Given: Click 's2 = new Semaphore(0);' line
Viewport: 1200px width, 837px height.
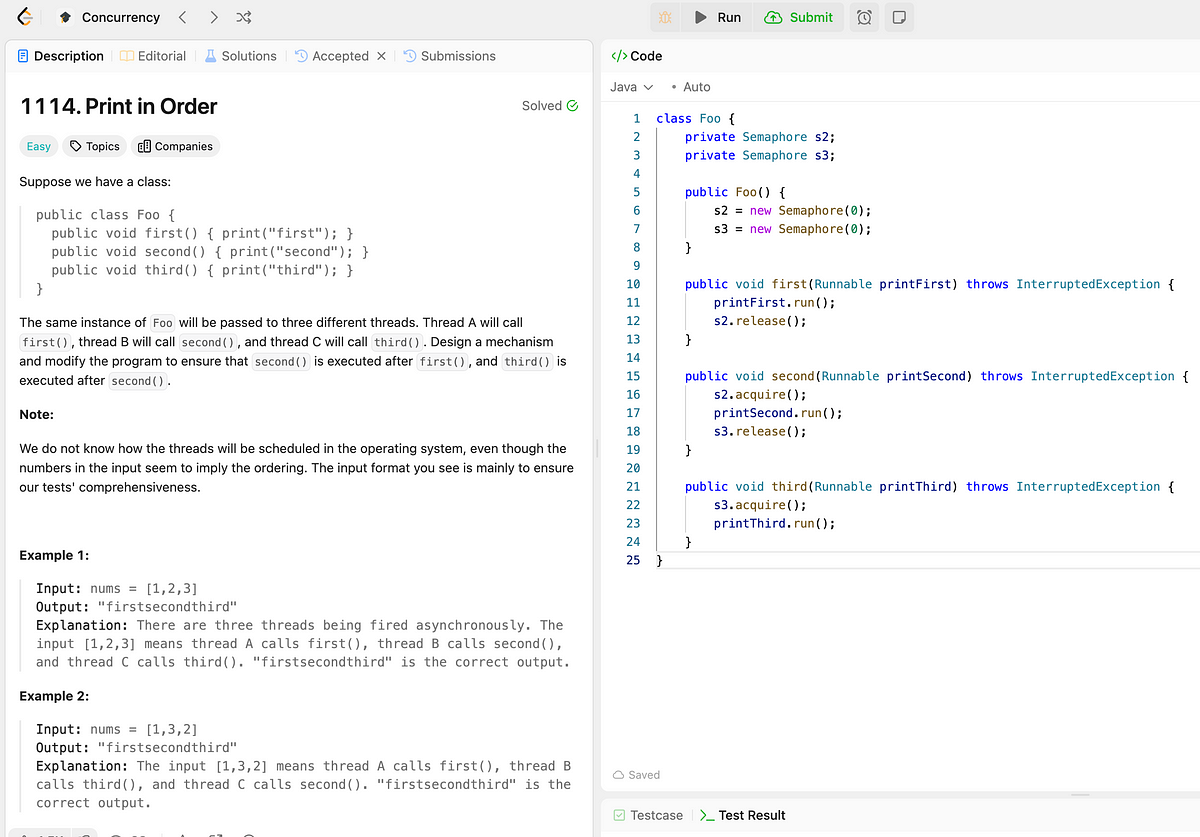Looking at the screenshot, I should click(x=793, y=210).
